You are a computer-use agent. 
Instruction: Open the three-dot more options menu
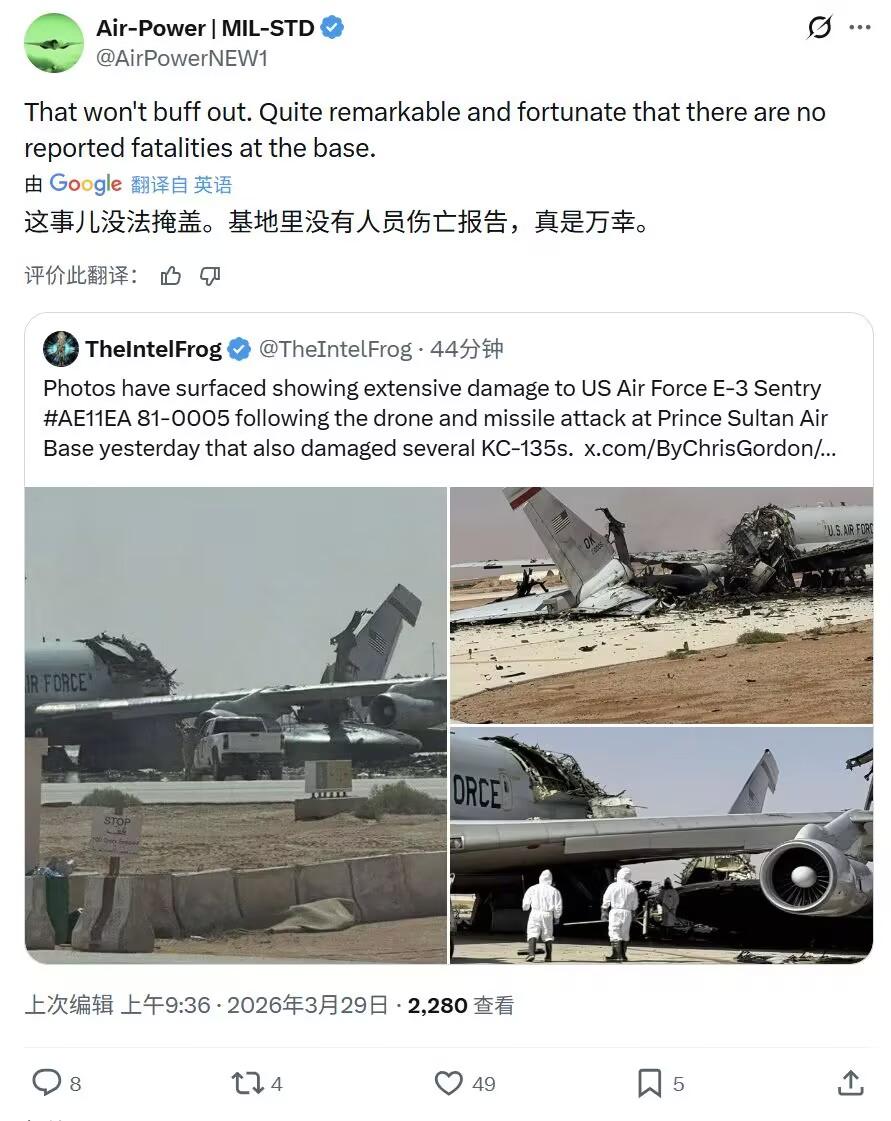(x=860, y=28)
